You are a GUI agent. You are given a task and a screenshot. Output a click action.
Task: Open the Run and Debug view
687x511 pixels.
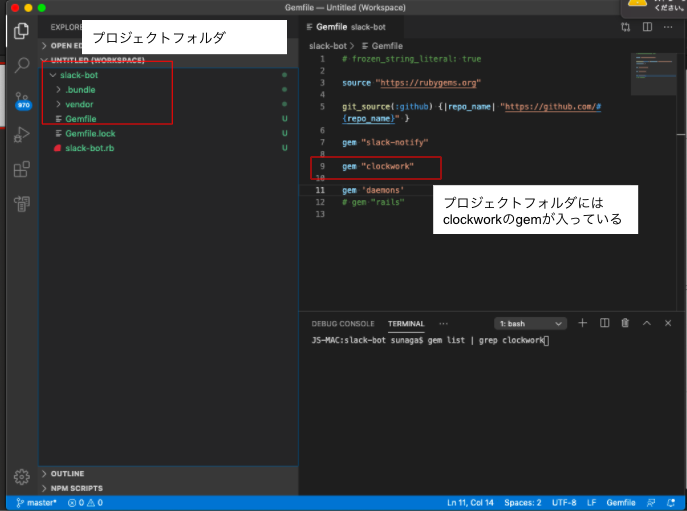click(21, 135)
